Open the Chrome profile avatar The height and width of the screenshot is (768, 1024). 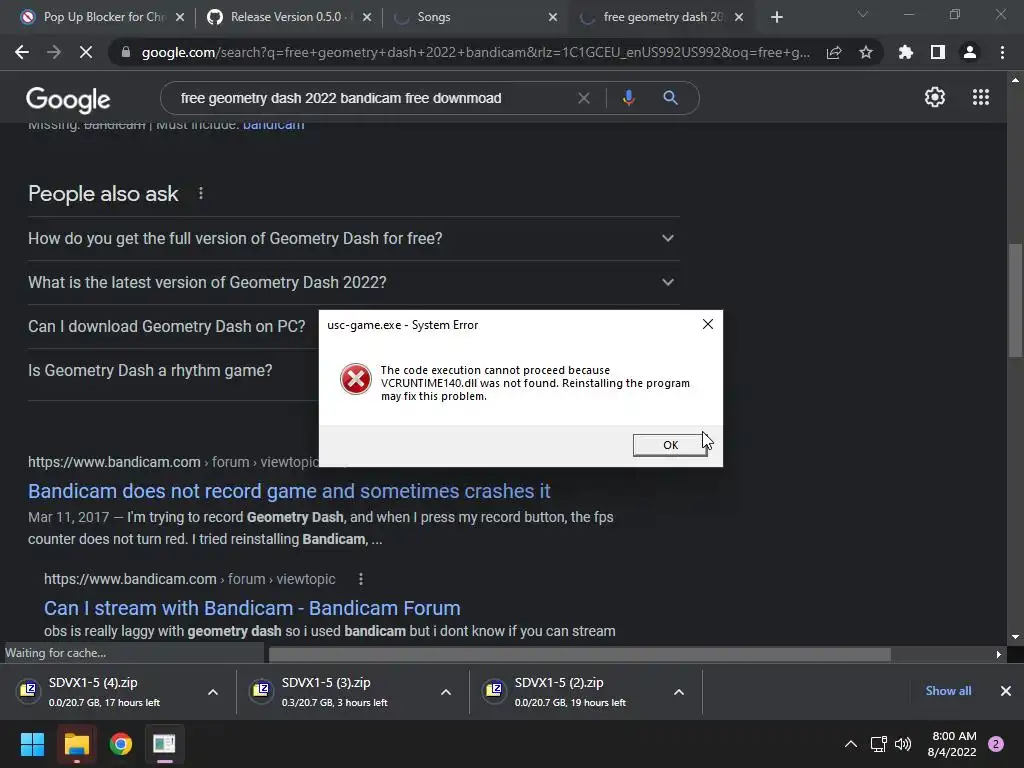click(x=970, y=52)
